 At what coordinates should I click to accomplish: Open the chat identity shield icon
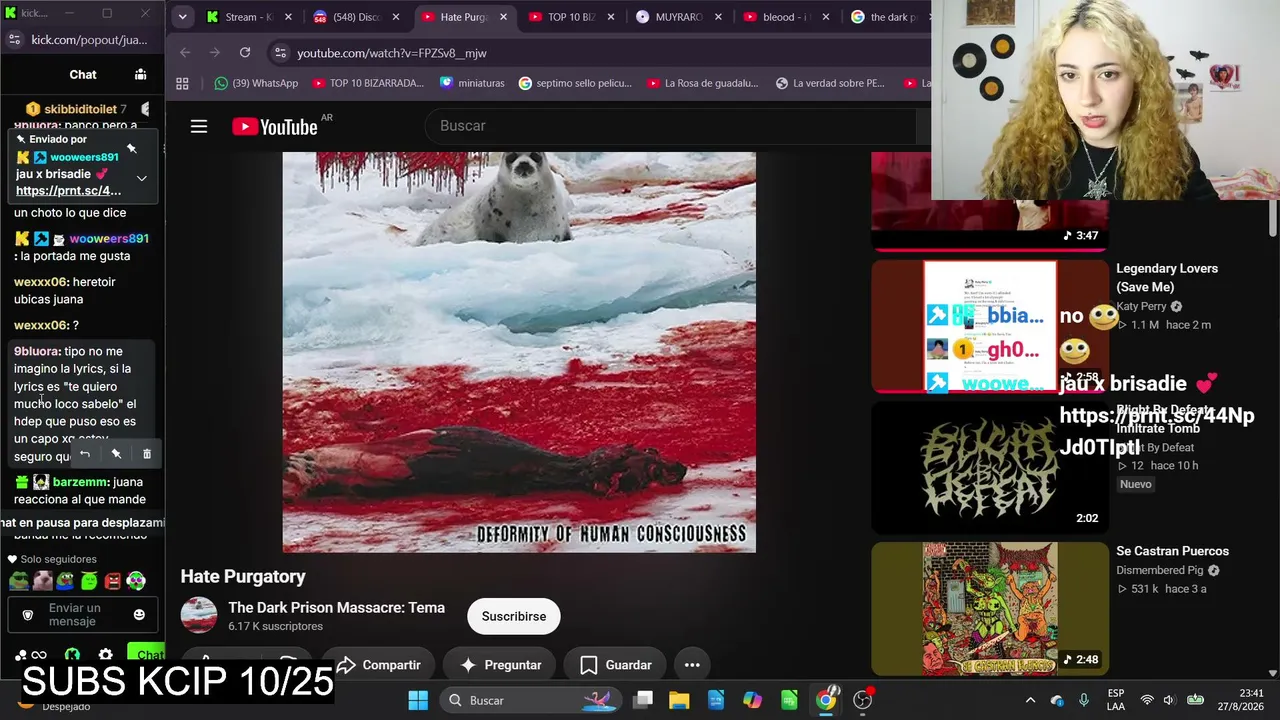click(28, 614)
